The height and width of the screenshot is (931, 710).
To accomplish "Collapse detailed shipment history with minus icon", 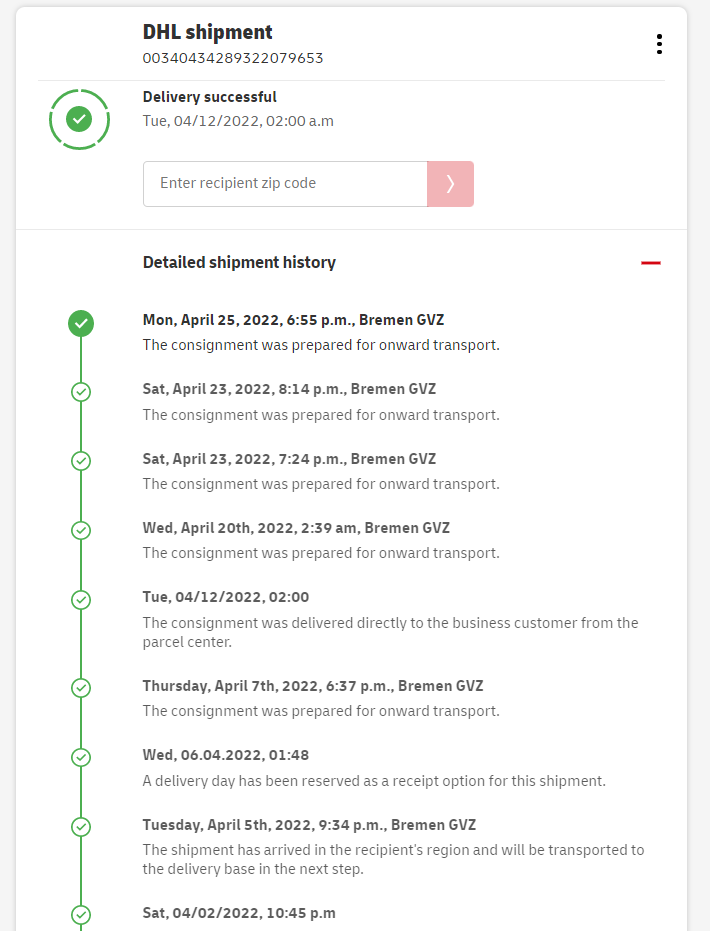I will point(651,263).
